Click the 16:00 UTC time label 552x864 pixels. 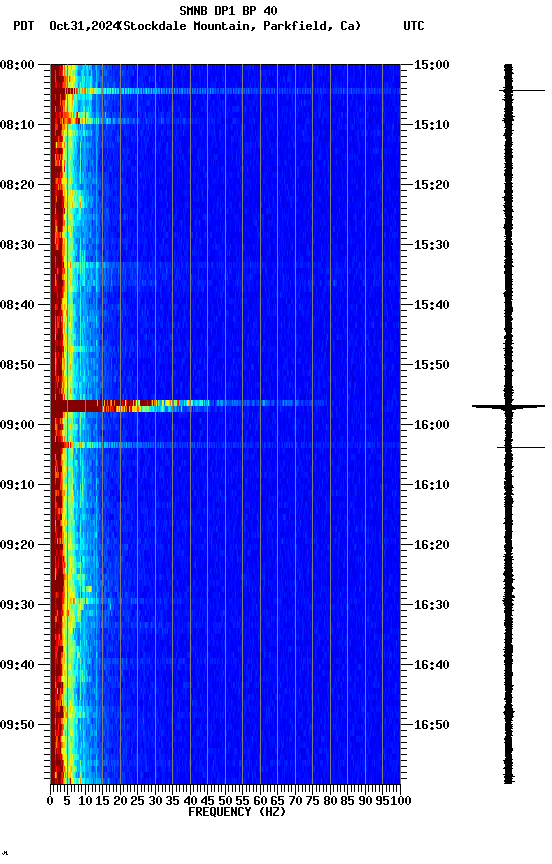click(431, 425)
